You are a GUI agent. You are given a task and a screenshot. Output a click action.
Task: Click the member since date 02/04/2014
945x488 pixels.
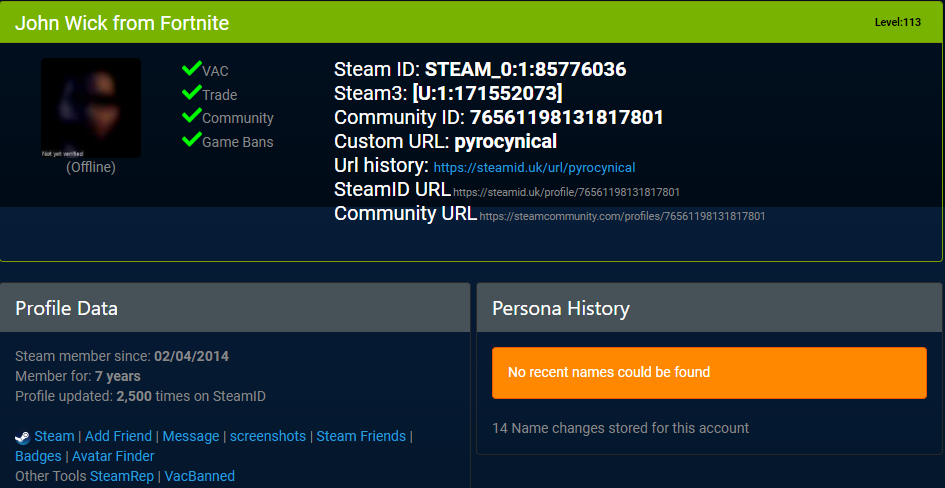point(192,356)
